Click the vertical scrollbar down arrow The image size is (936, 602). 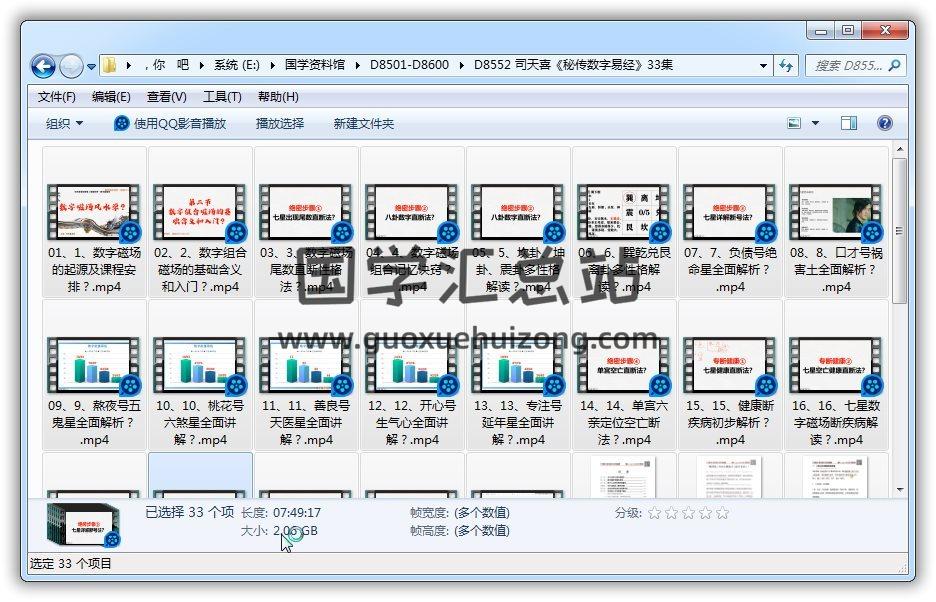coord(899,490)
